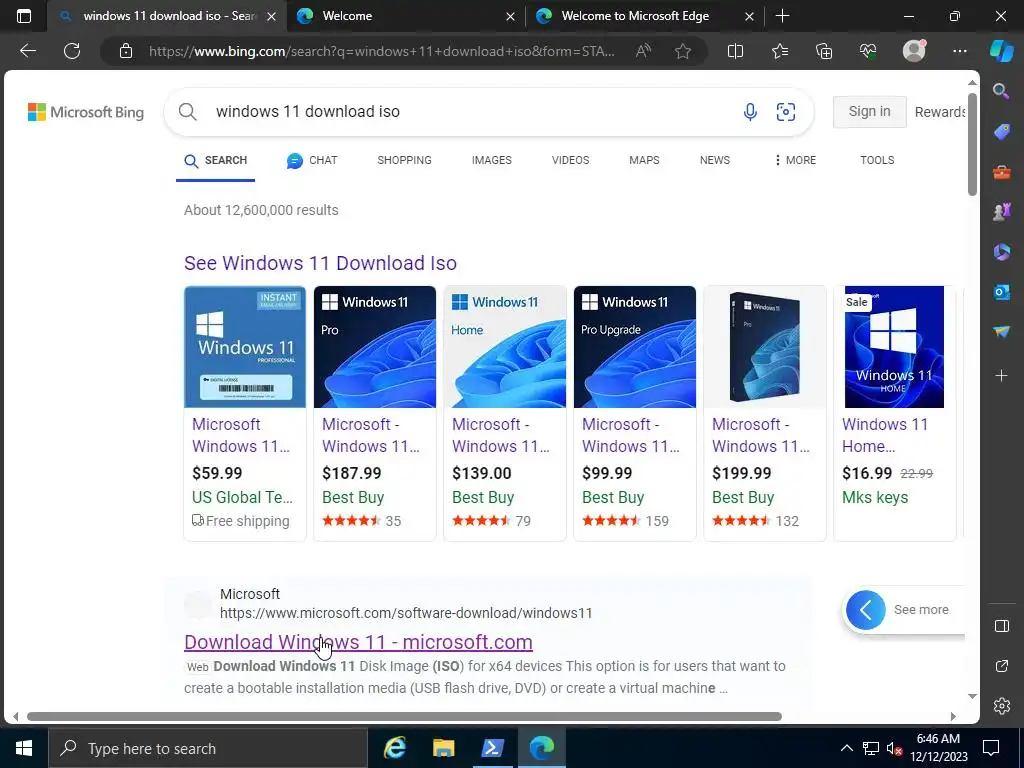Click taskbar Type here to search box
This screenshot has height=768, width=1024.
click(x=208, y=748)
